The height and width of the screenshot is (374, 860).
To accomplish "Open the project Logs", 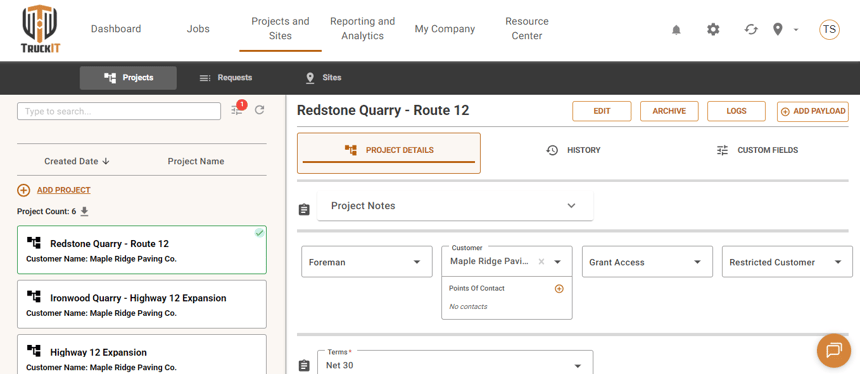I will pyautogui.click(x=736, y=111).
